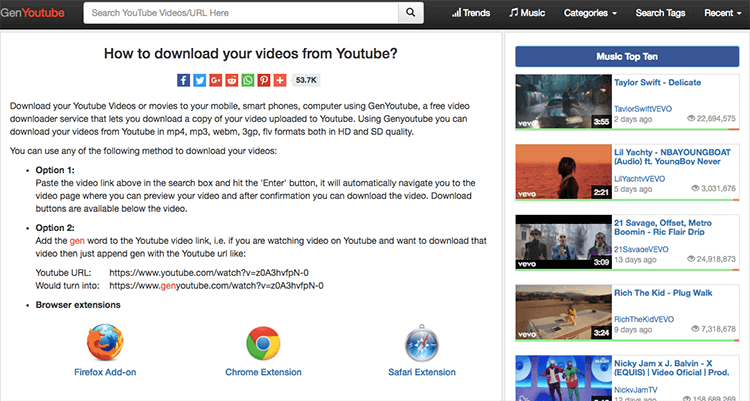This screenshot has height=401, width=750.
Task: Visit 21SavageVEVO channel link
Action: [641, 249]
